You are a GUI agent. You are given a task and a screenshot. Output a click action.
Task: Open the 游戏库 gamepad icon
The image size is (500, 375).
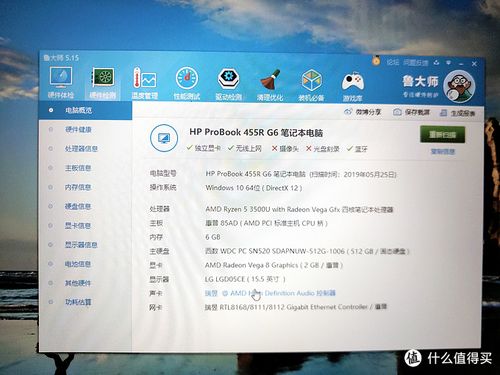tap(353, 86)
